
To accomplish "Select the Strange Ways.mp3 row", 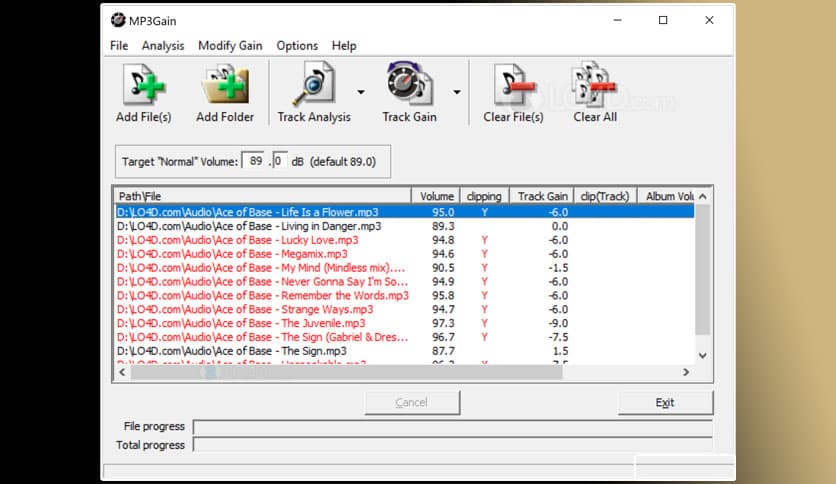I will coord(405,309).
